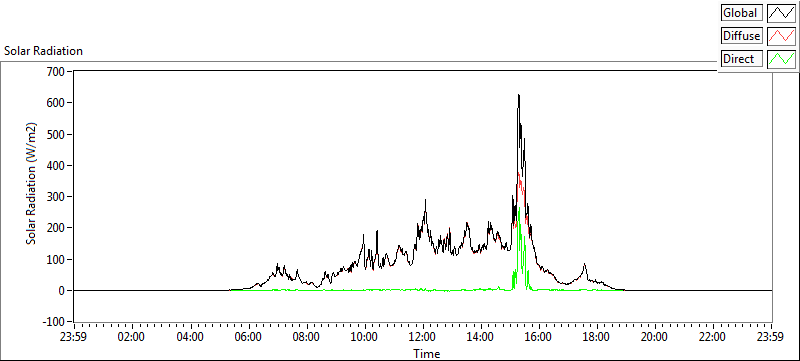The width and height of the screenshot is (800, 361).
Task: Click the 06:00 time tick label
Action: [249, 337]
